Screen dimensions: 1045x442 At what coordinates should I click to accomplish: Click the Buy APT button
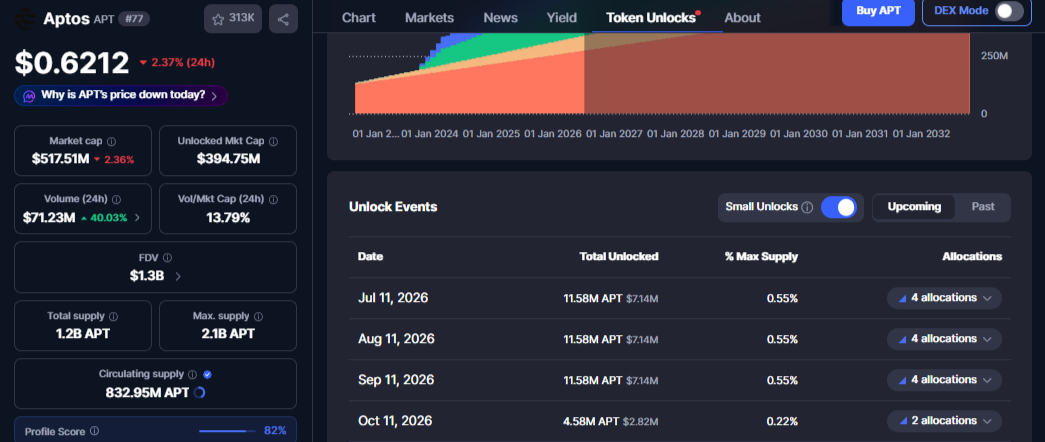click(878, 11)
